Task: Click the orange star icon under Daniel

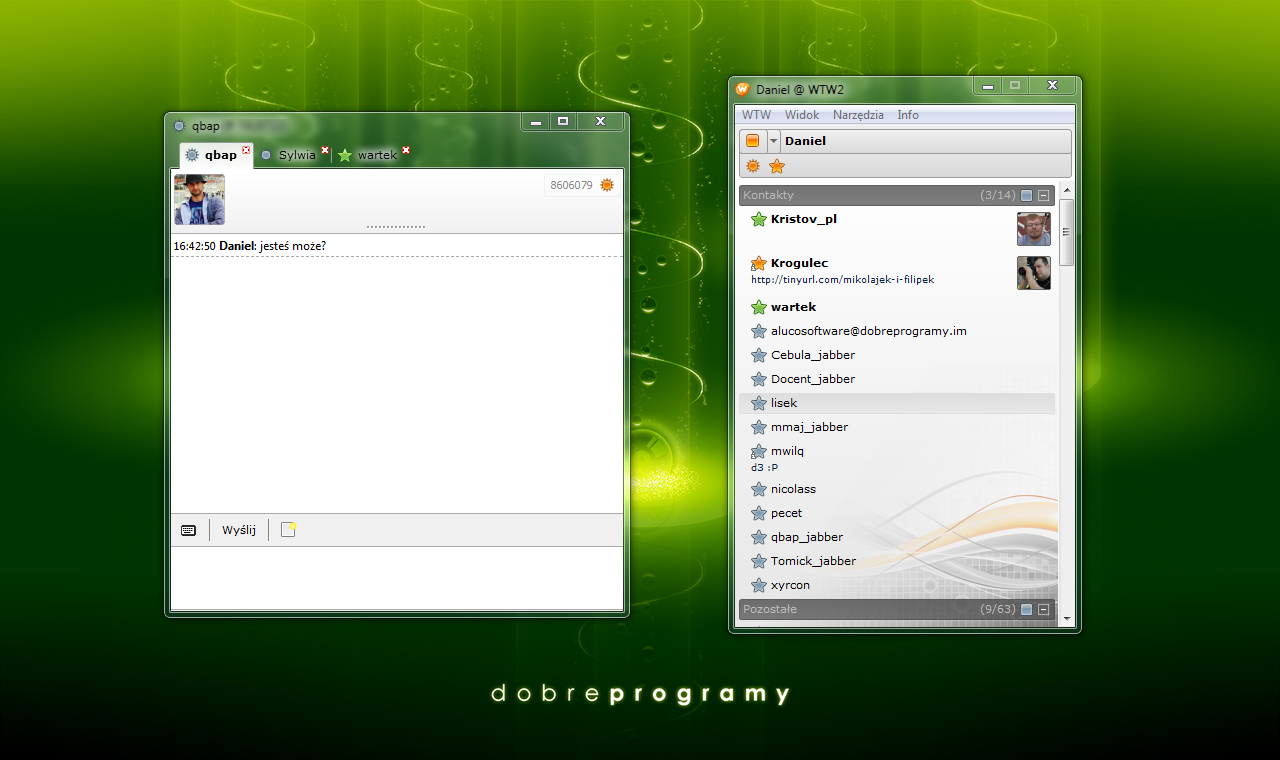Action: tap(777, 166)
